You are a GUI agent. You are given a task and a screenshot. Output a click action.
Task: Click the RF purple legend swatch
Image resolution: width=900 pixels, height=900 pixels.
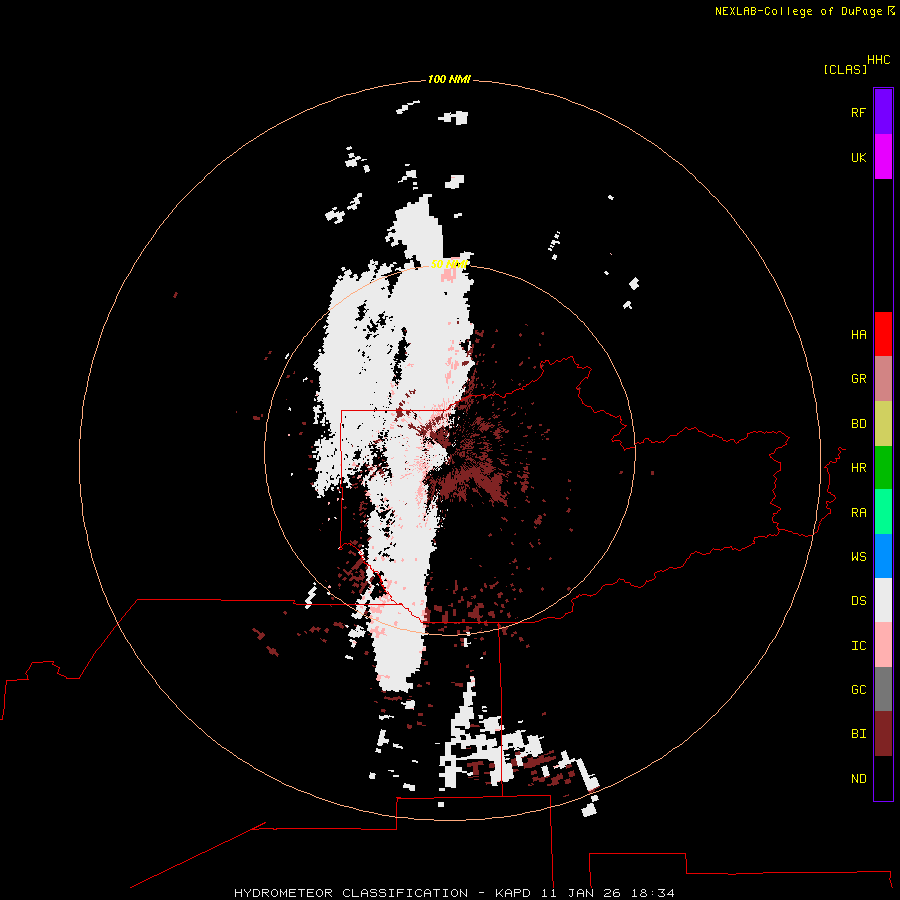tap(883, 112)
